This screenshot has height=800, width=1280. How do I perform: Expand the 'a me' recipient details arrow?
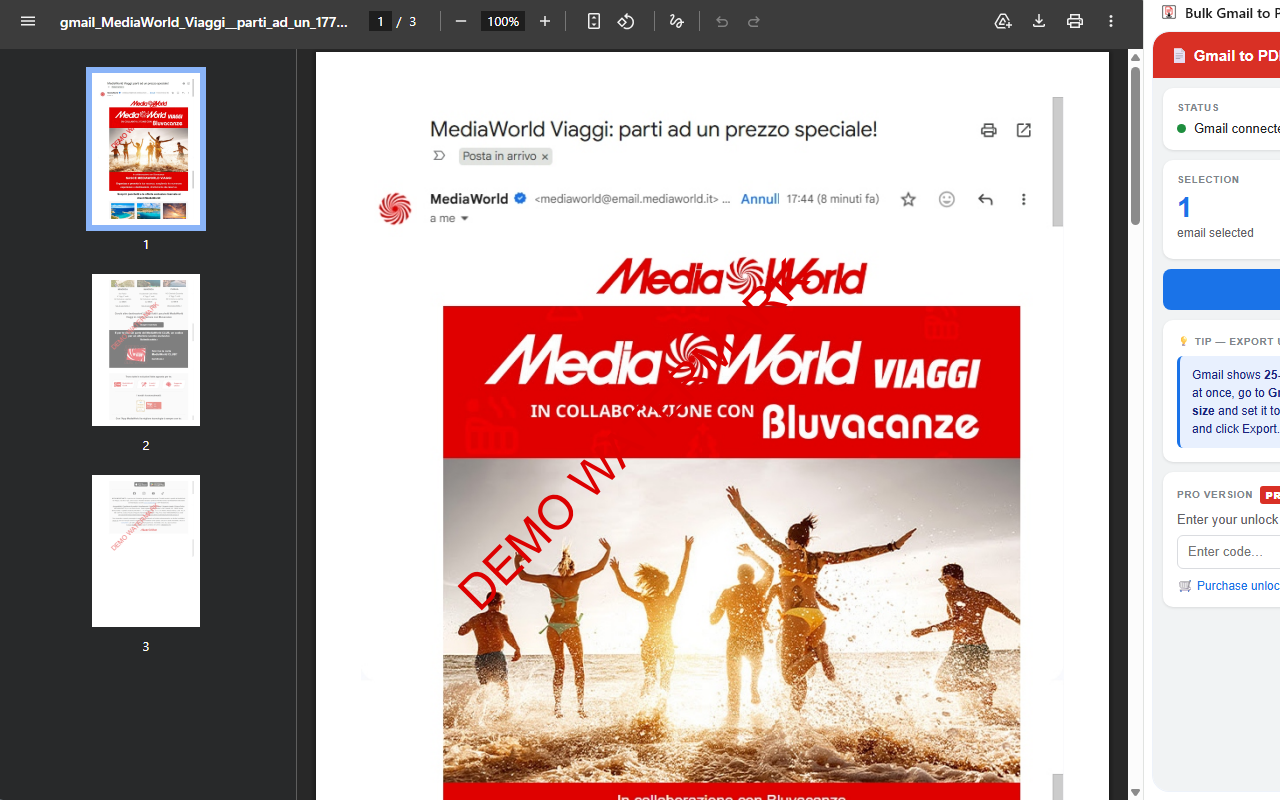464,219
